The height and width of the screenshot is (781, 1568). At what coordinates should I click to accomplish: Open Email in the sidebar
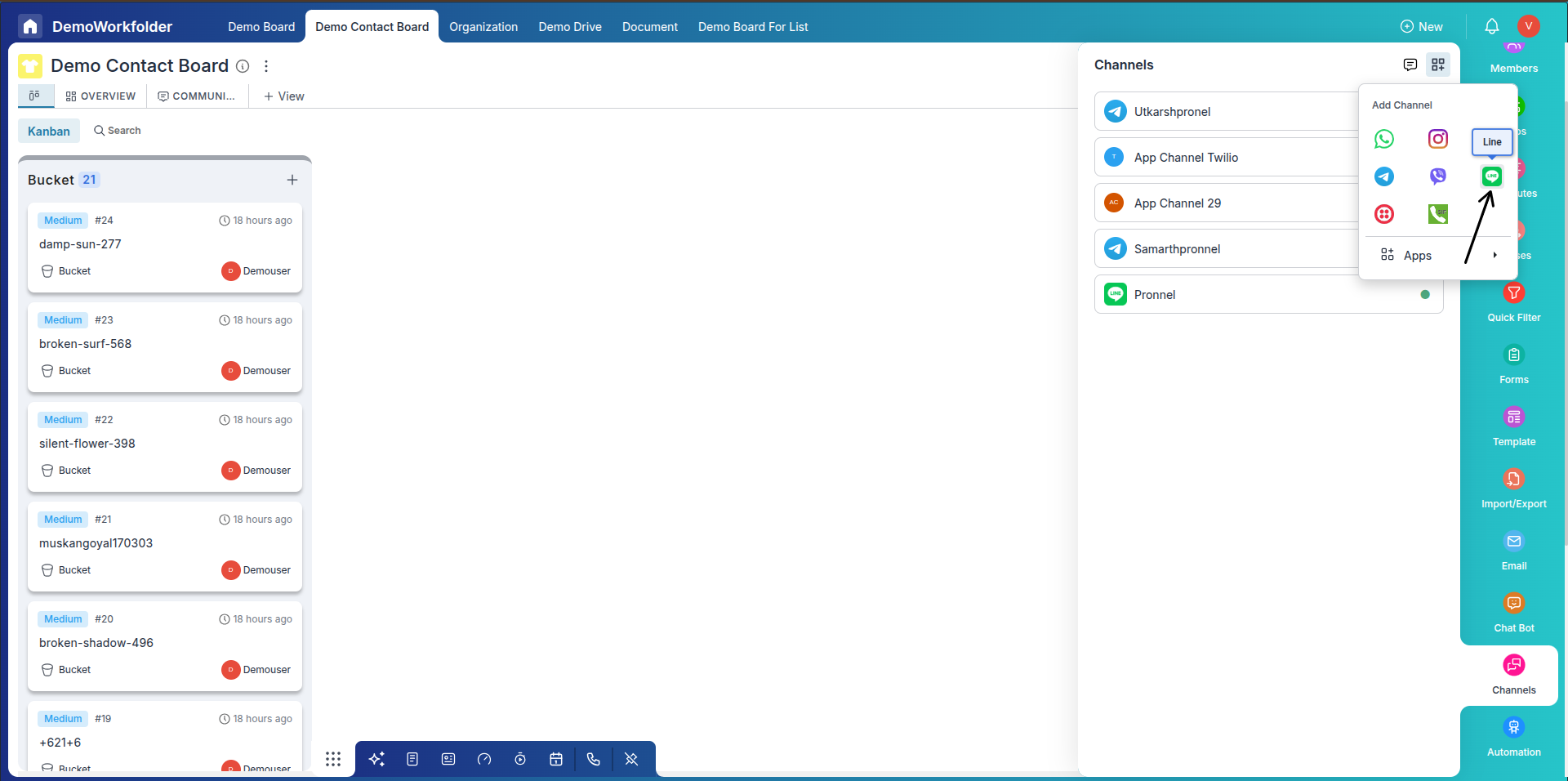point(1514,550)
